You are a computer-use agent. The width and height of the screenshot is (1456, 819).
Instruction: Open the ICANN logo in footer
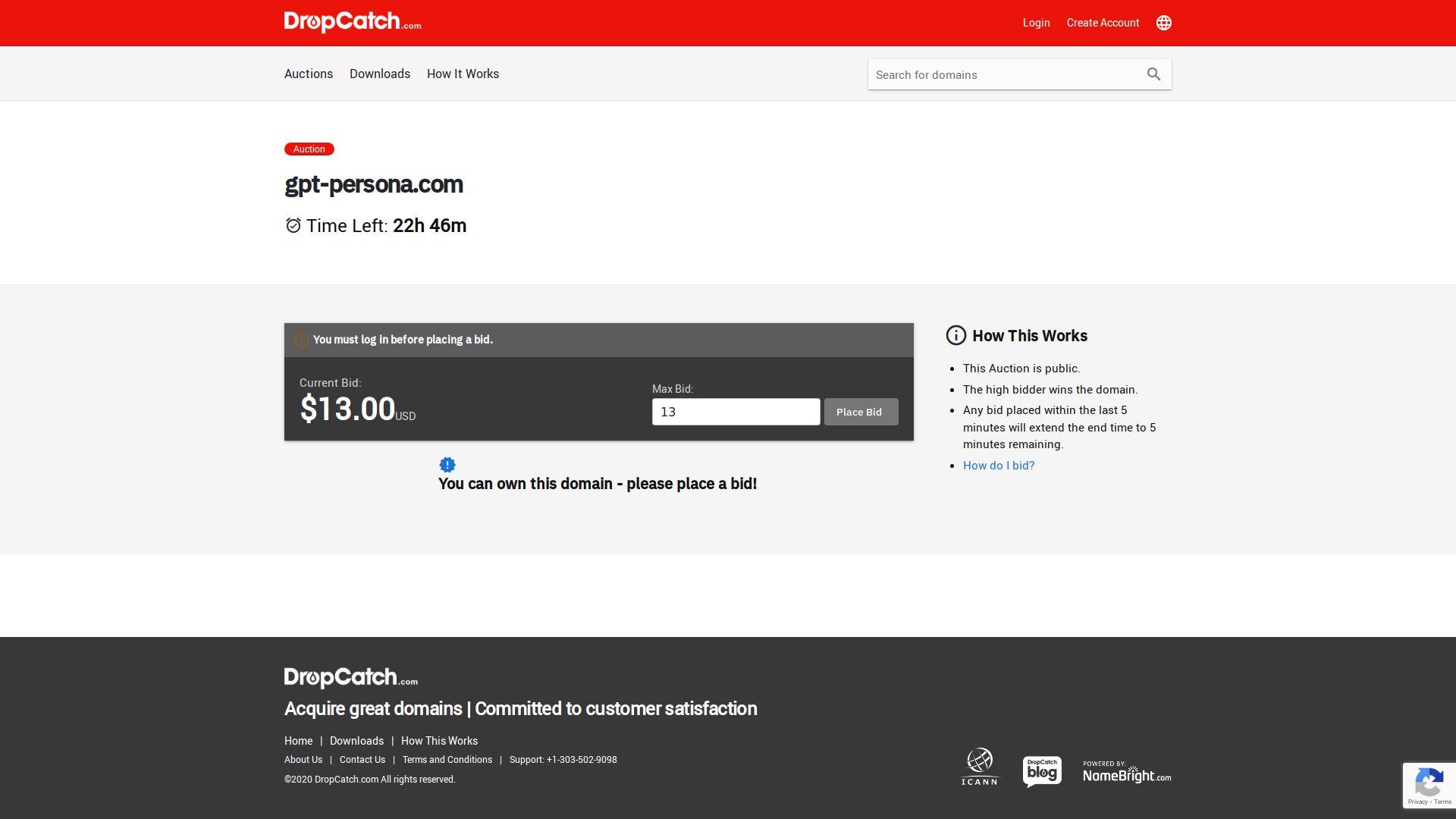pos(980,767)
